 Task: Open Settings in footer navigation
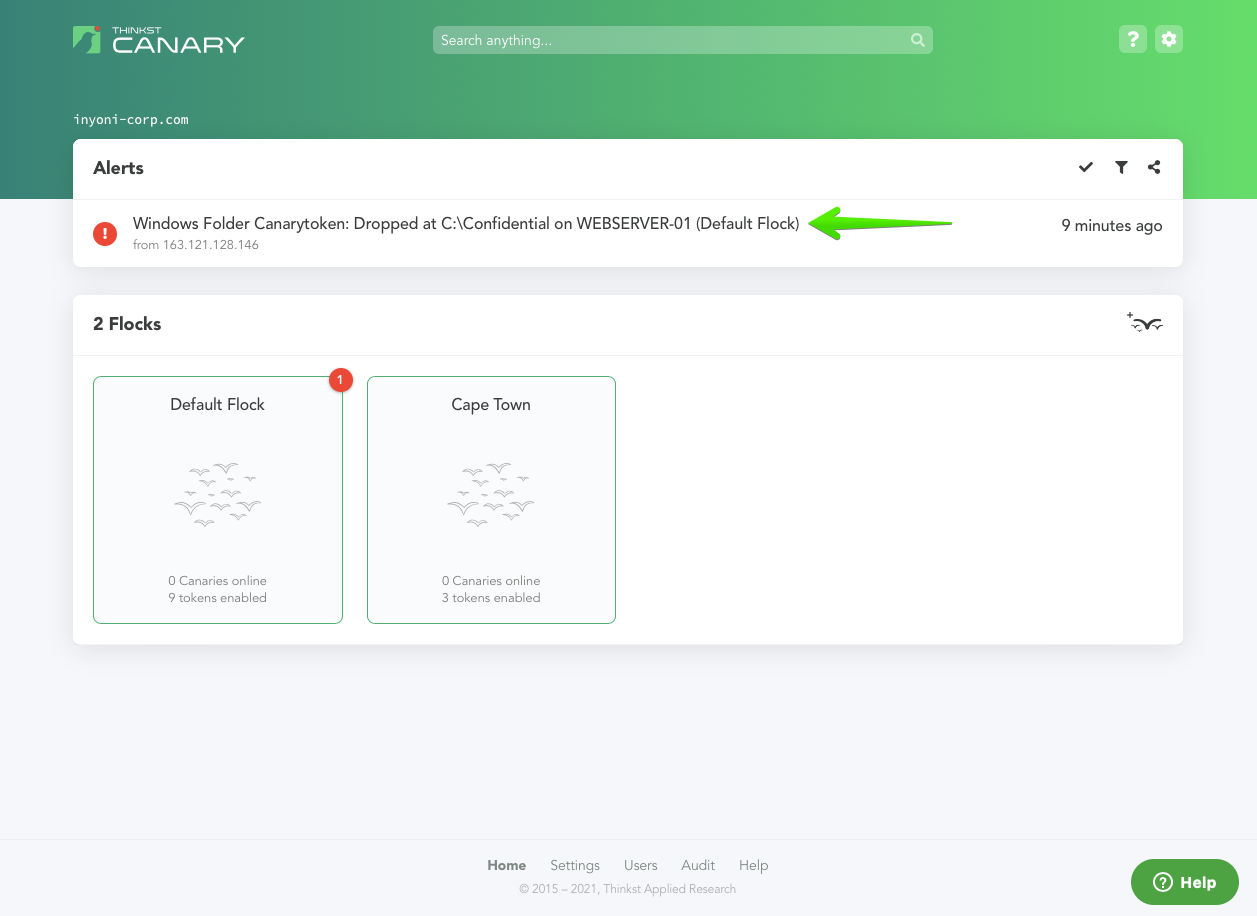[575, 865]
